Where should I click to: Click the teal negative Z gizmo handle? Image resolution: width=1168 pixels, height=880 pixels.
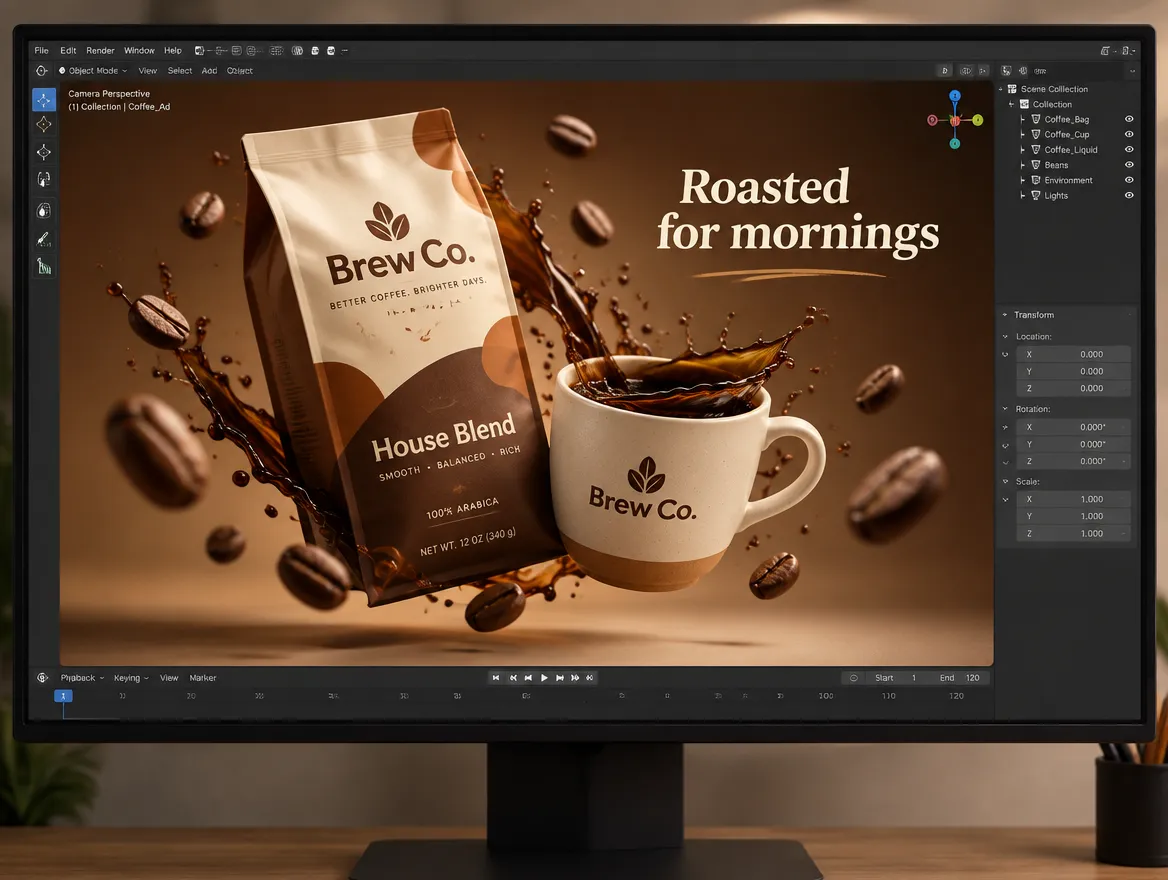coord(955,143)
